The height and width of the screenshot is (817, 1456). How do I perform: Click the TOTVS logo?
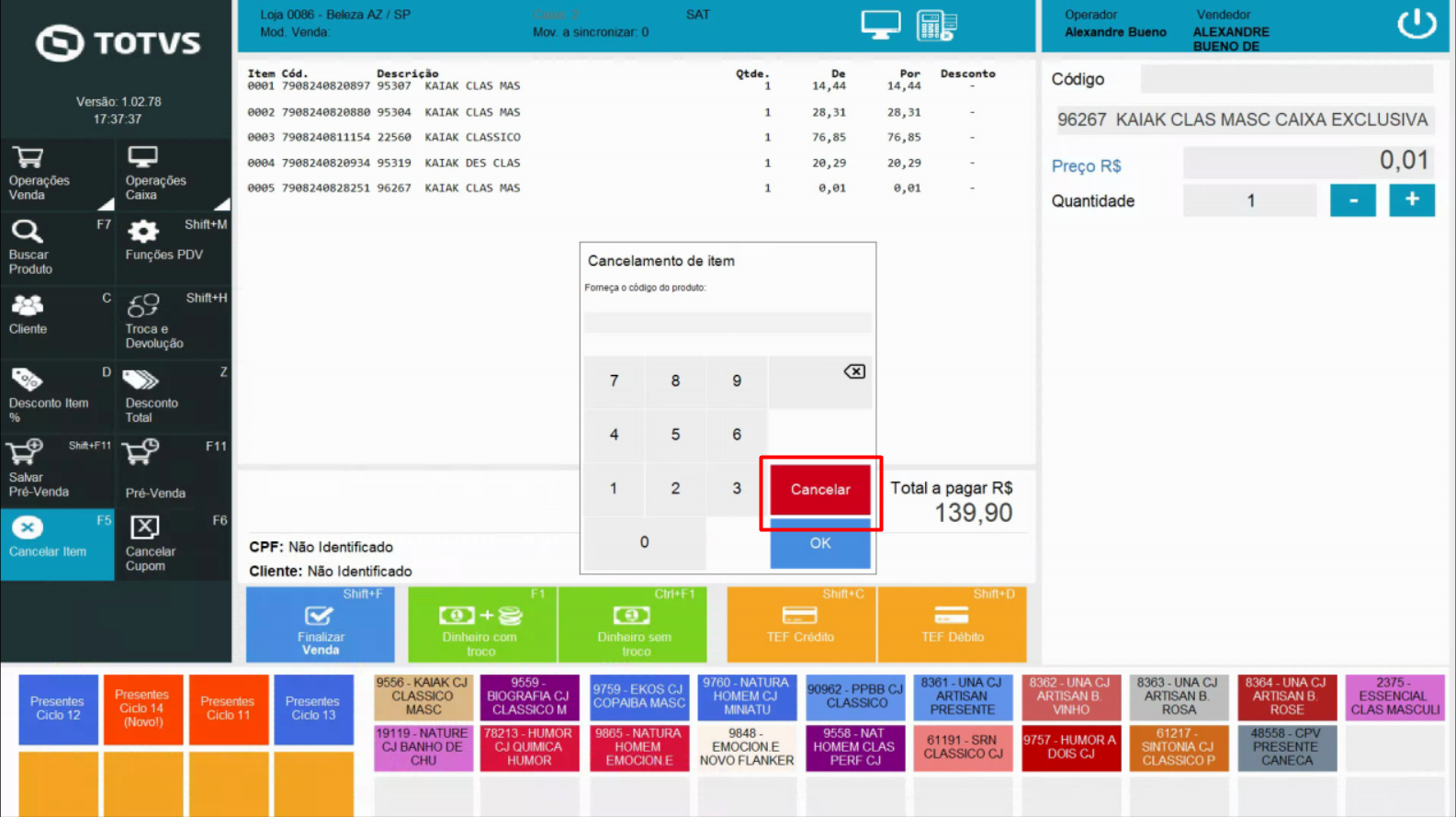click(x=118, y=43)
